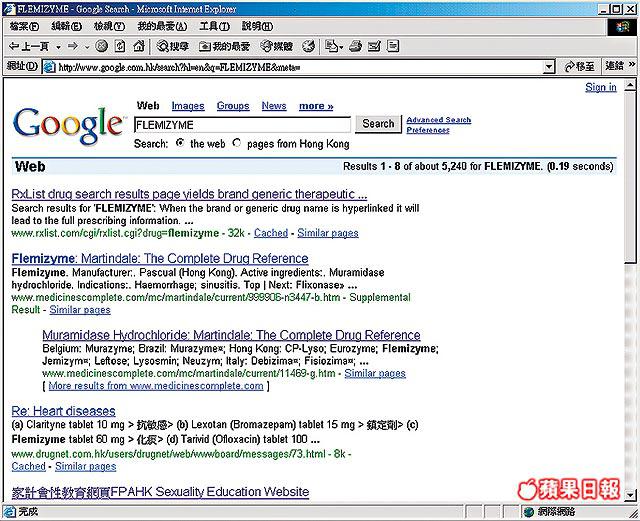The image size is (640, 521).
Task: Open the forward history dropdown arrow
Action: click(x=87, y=47)
